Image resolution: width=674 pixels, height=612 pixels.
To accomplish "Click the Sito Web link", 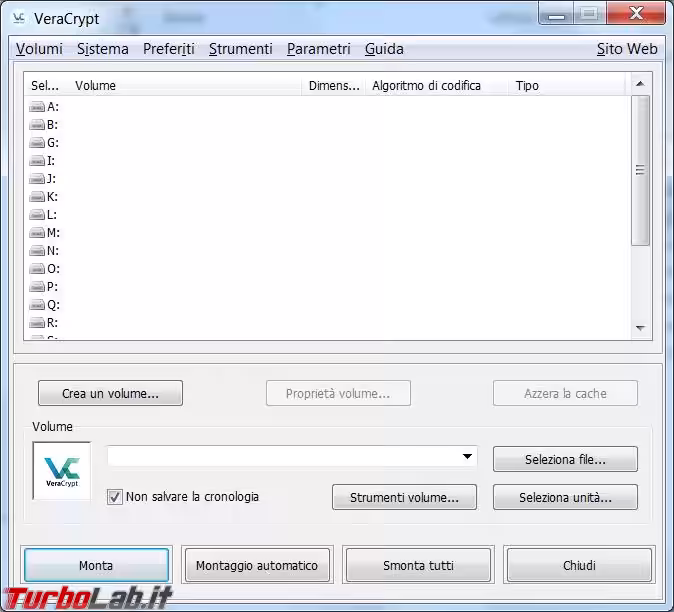I will click(627, 49).
